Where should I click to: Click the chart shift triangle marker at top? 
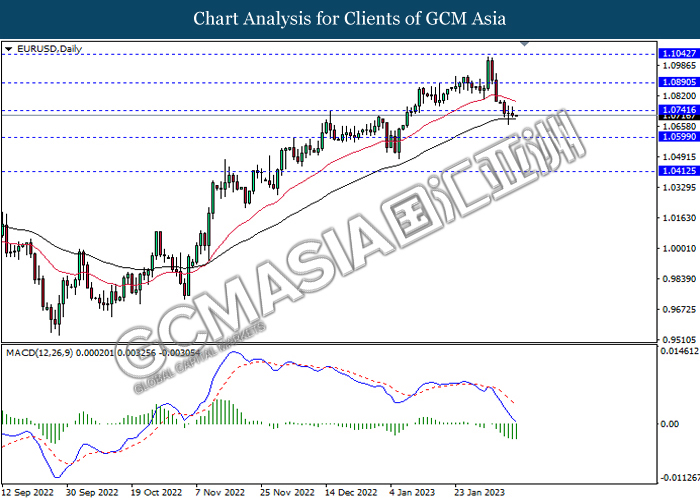[x=525, y=44]
